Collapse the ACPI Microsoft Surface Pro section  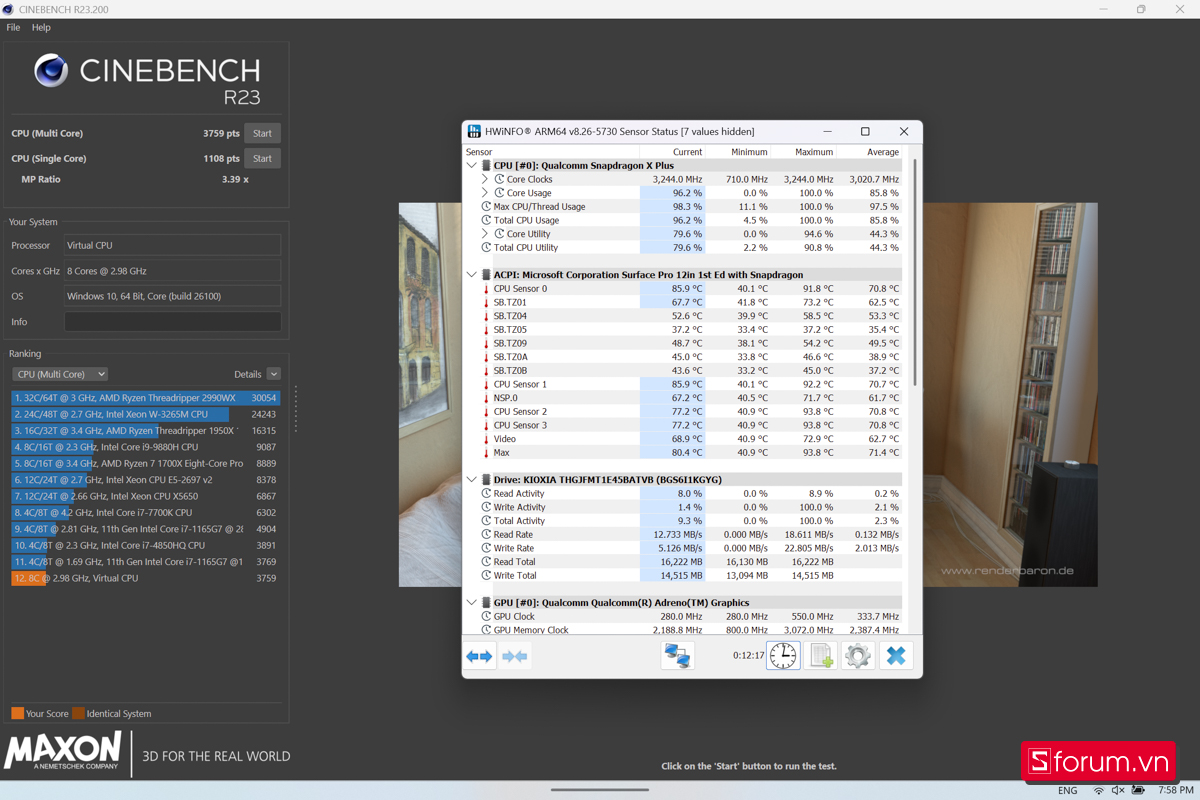point(472,275)
